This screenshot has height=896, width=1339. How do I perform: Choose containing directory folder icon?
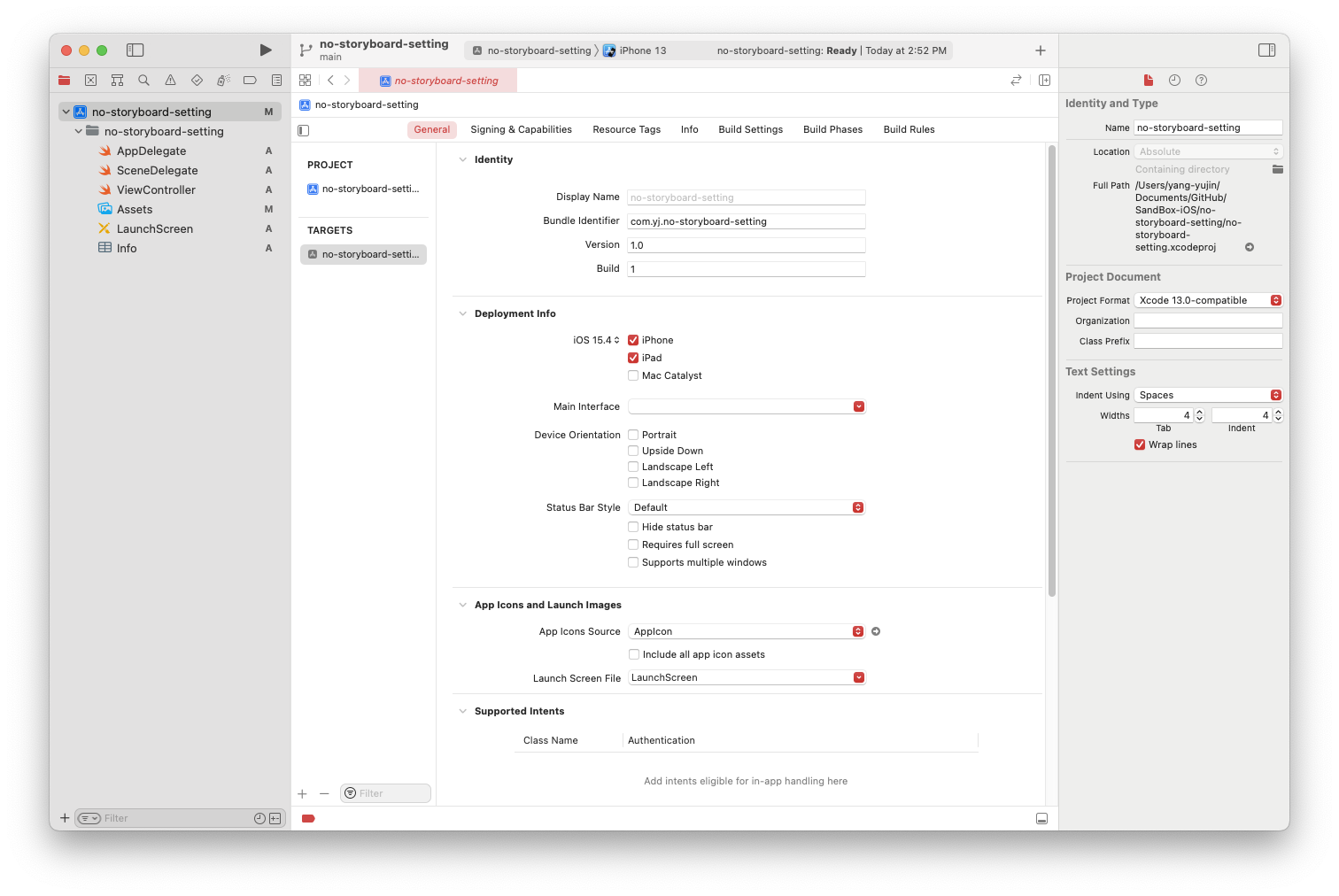coord(1277,169)
